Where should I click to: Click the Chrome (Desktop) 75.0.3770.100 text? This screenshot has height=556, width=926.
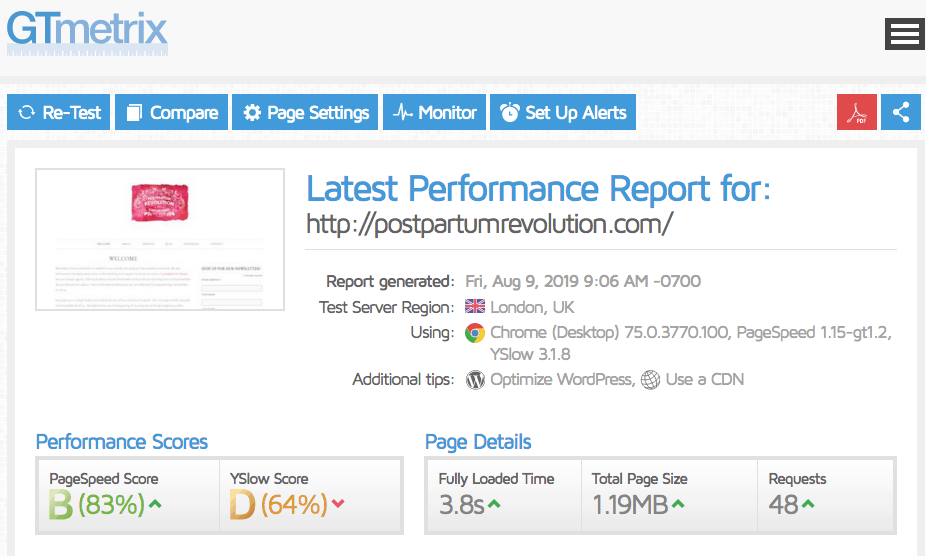click(x=609, y=333)
